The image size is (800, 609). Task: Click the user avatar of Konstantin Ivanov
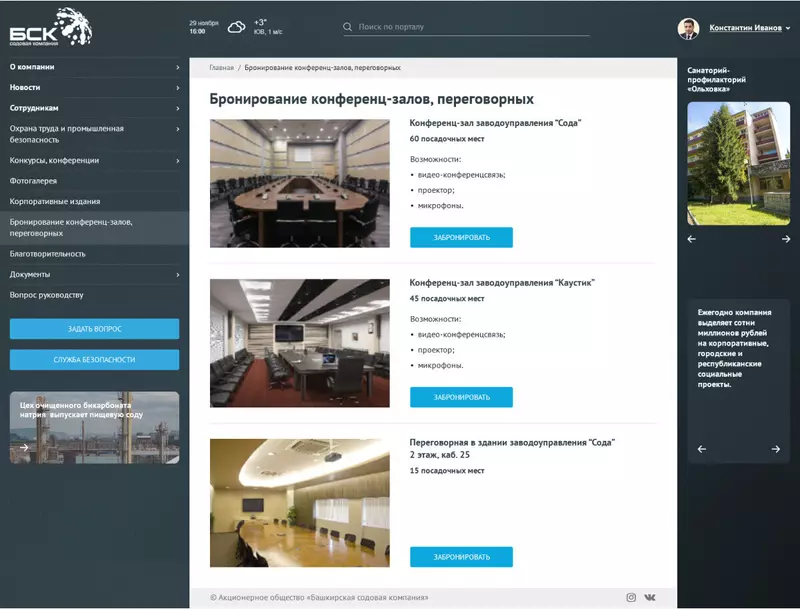tap(688, 28)
